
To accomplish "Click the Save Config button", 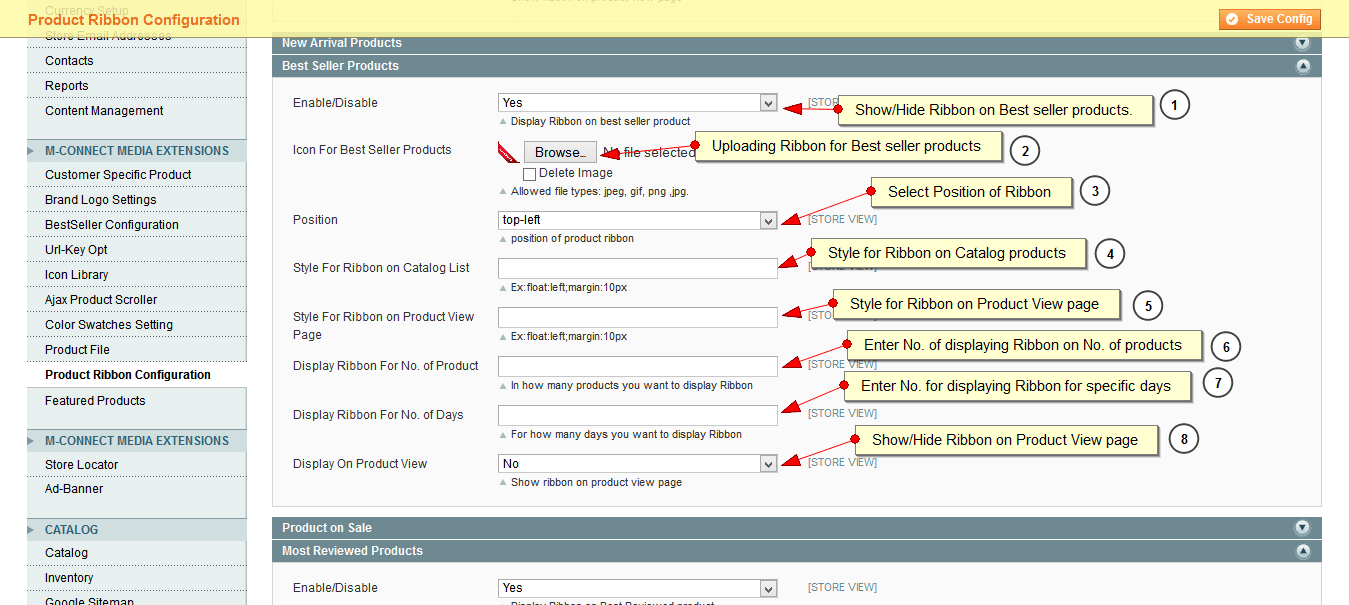I will pyautogui.click(x=1270, y=19).
